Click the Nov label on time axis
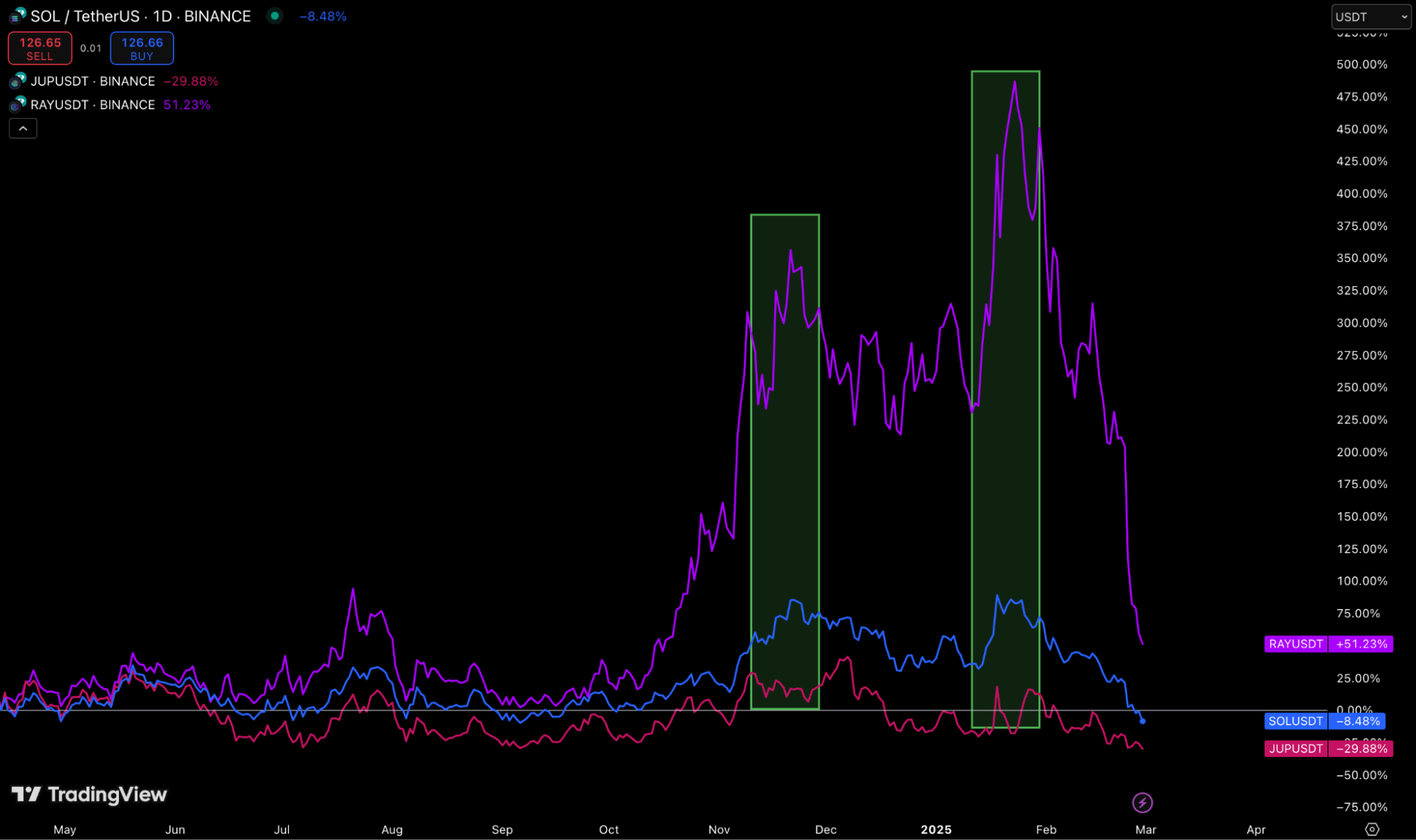This screenshot has height=840, width=1416. 719,829
